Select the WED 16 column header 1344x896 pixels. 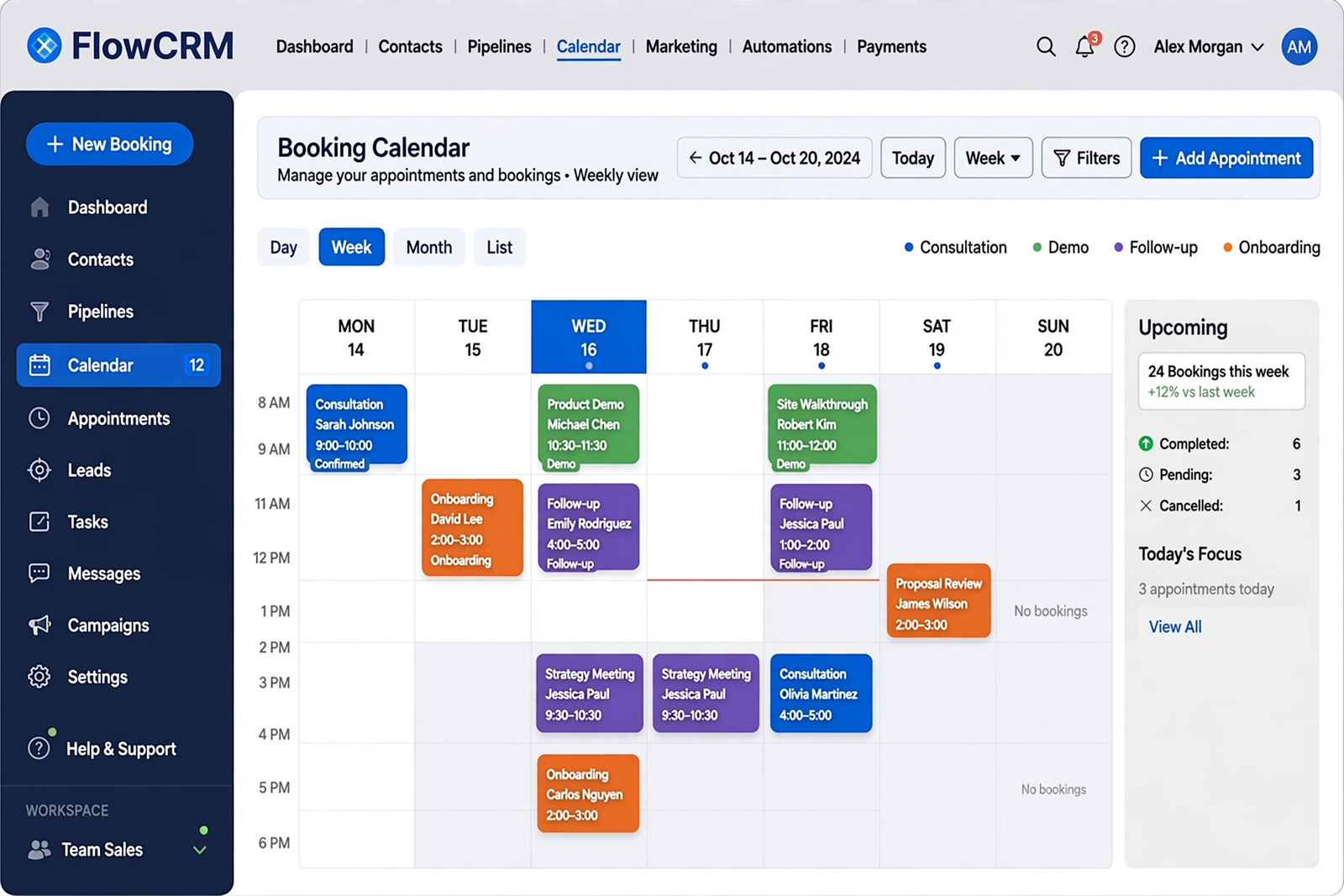point(589,337)
